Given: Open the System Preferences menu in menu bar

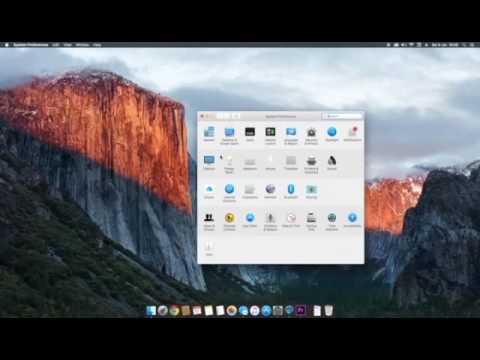Looking at the screenshot, I should point(31,45).
